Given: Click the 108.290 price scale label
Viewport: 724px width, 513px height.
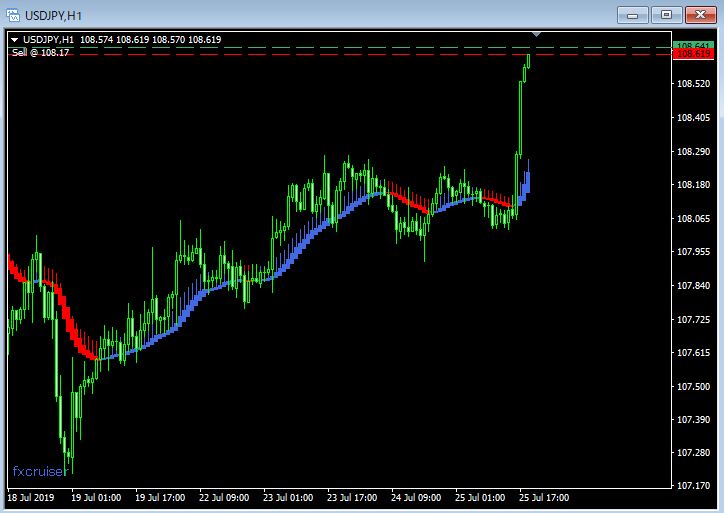Looking at the screenshot, I should 693,151.
